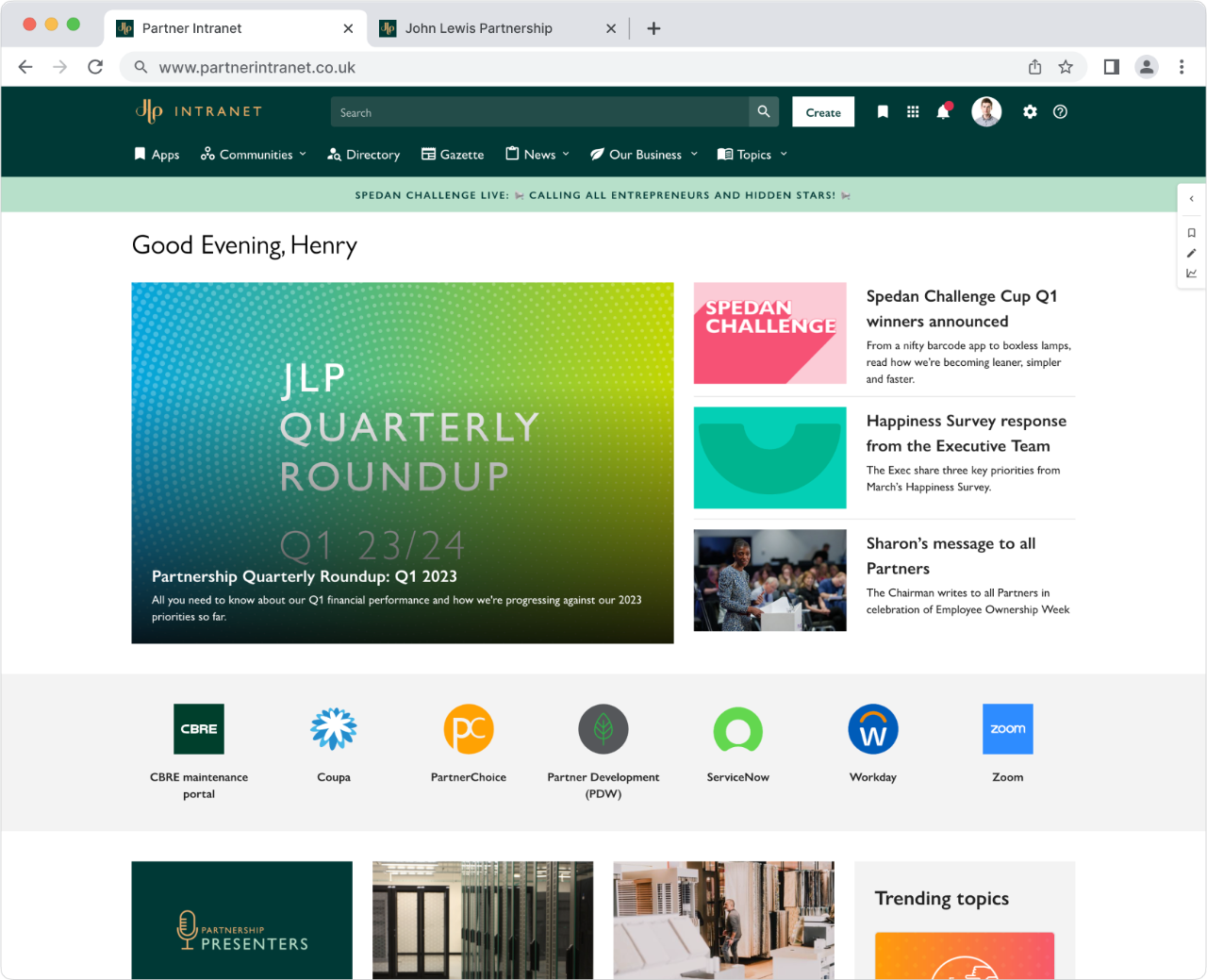Open the Partnership Presenters card
The image size is (1207, 980).
(242, 920)
